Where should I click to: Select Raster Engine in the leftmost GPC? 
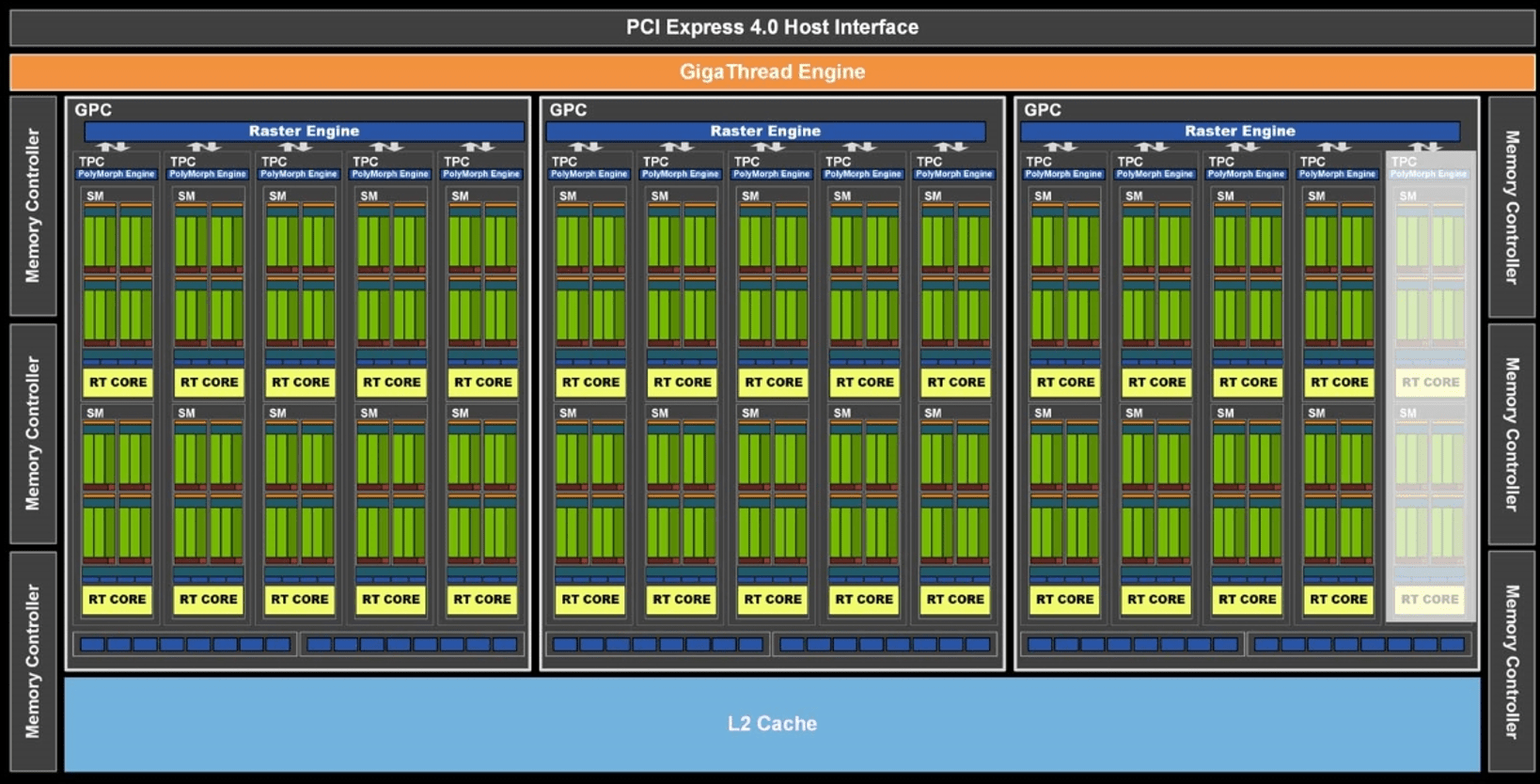[x=304, y=131]
